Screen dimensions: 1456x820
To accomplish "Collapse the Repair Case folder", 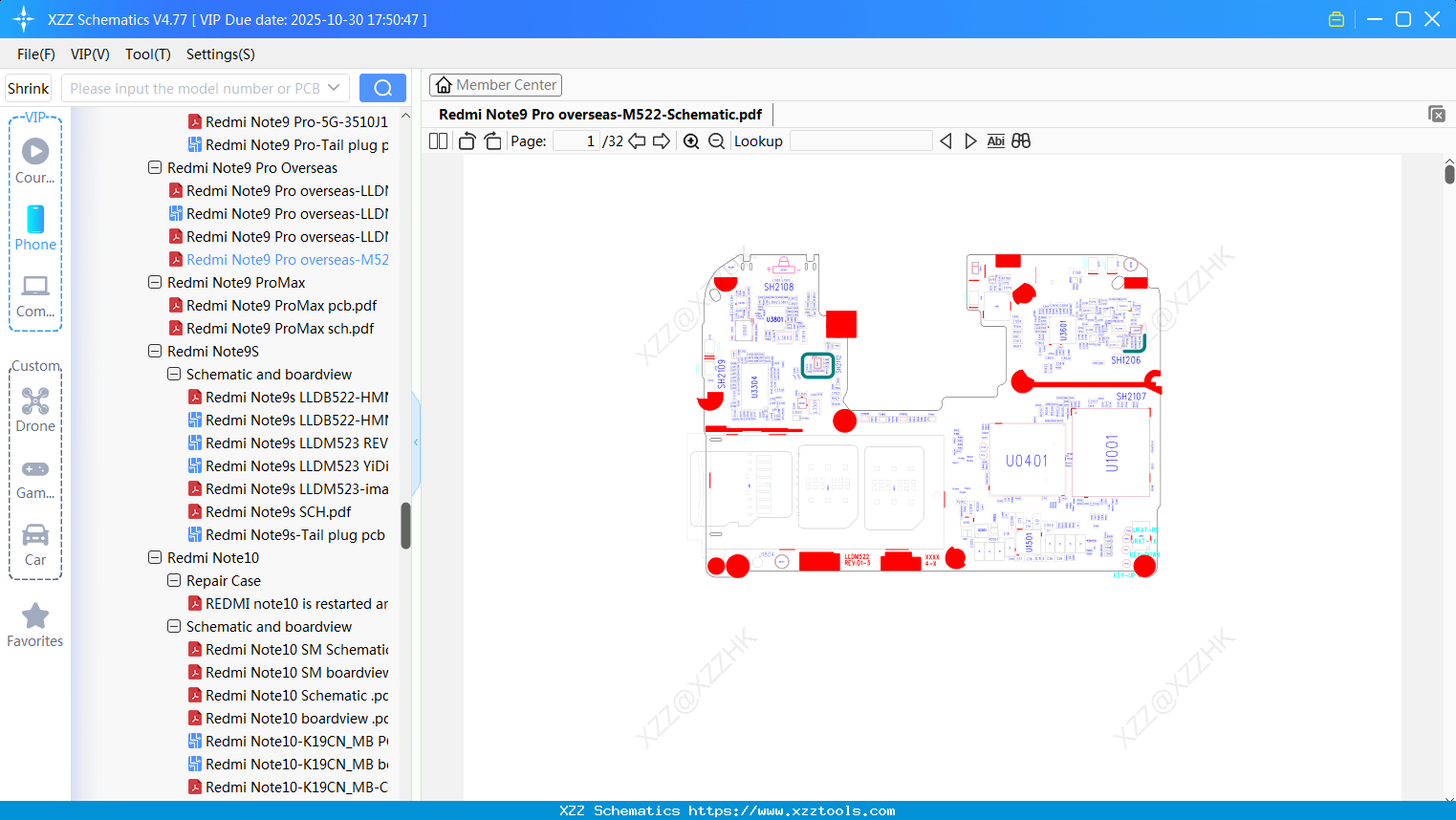I will point(174,580).
